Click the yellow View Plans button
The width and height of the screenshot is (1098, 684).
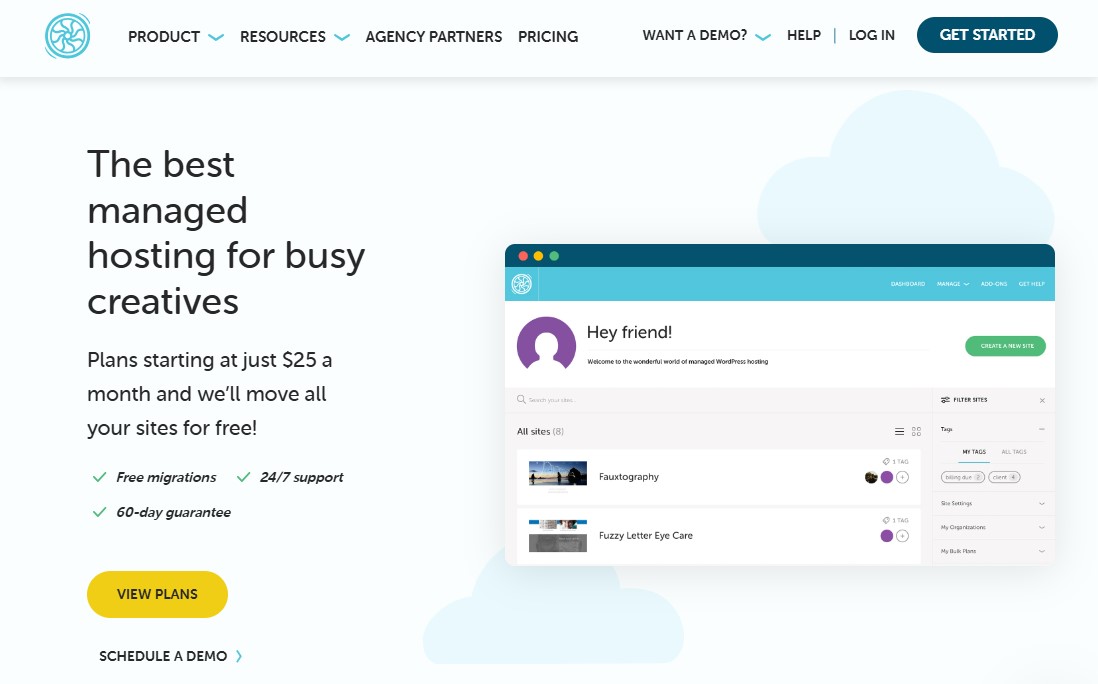(x=157, y=594)
